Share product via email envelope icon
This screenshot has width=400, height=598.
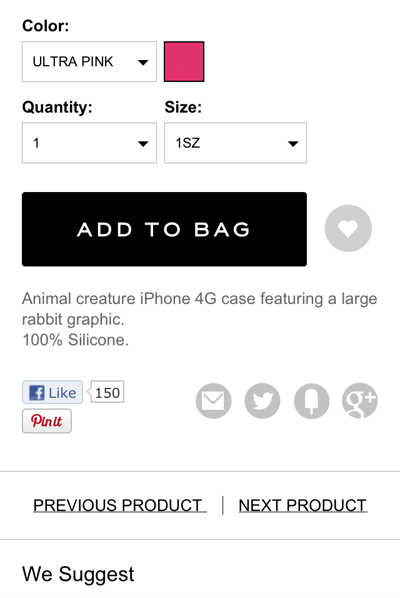click(214, 401)
